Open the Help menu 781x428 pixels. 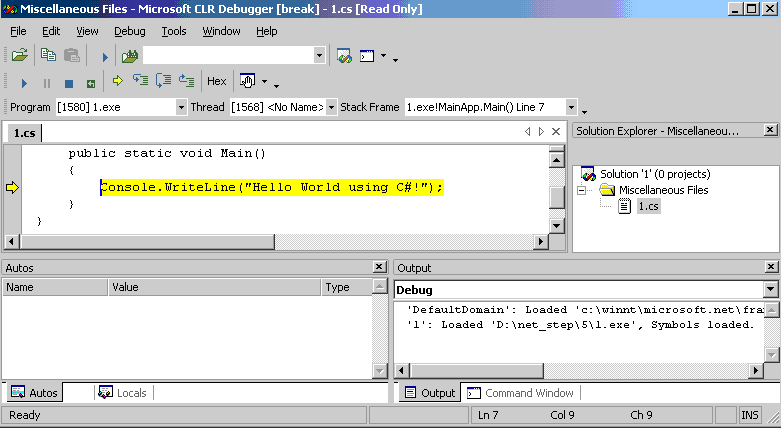(x=266, y=31)
